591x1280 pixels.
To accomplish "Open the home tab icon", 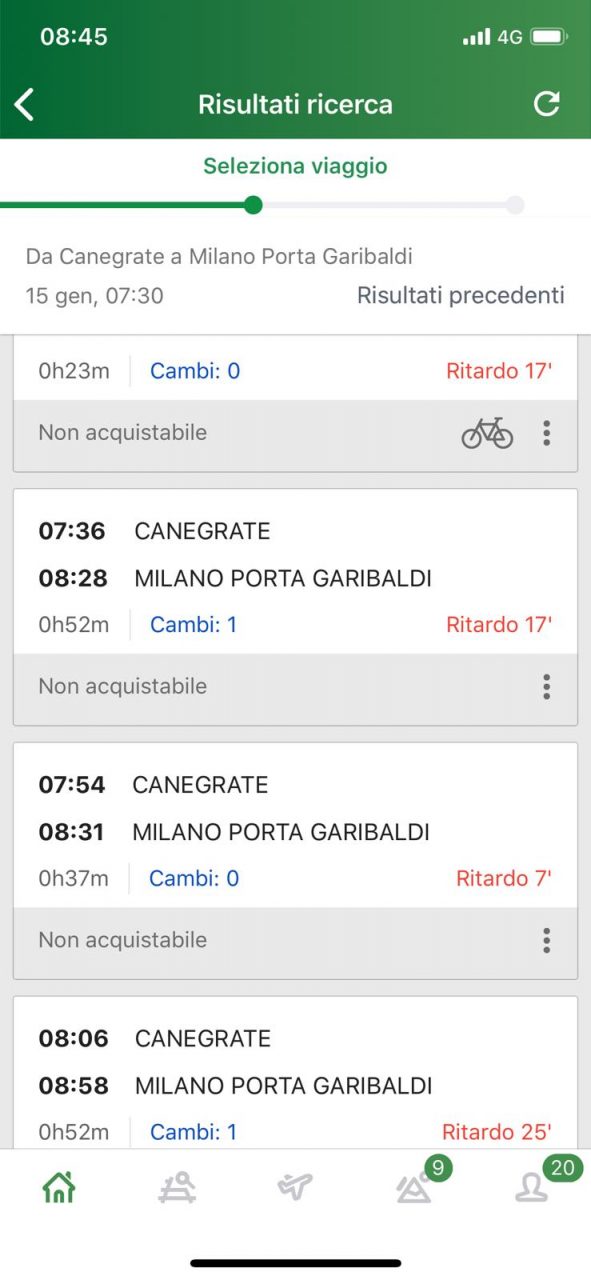I will pos(59,1187).
